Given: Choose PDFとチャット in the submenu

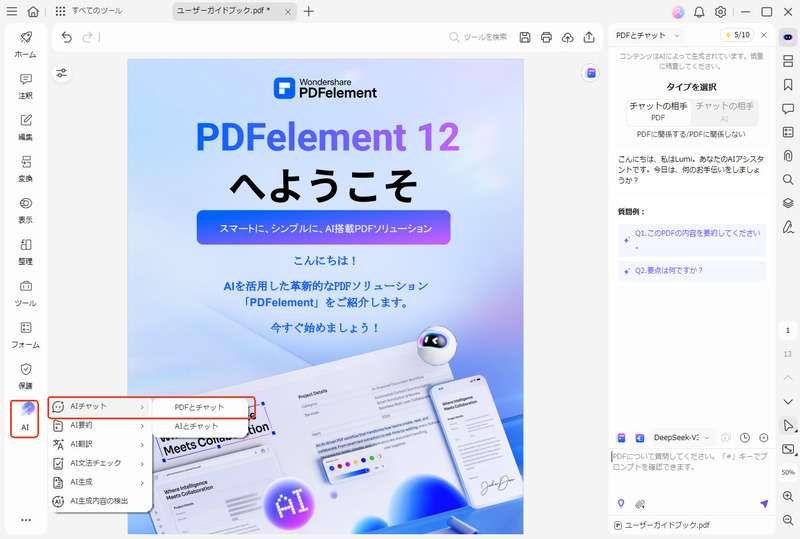Looking at the screenshot, I should pos(199,407).
